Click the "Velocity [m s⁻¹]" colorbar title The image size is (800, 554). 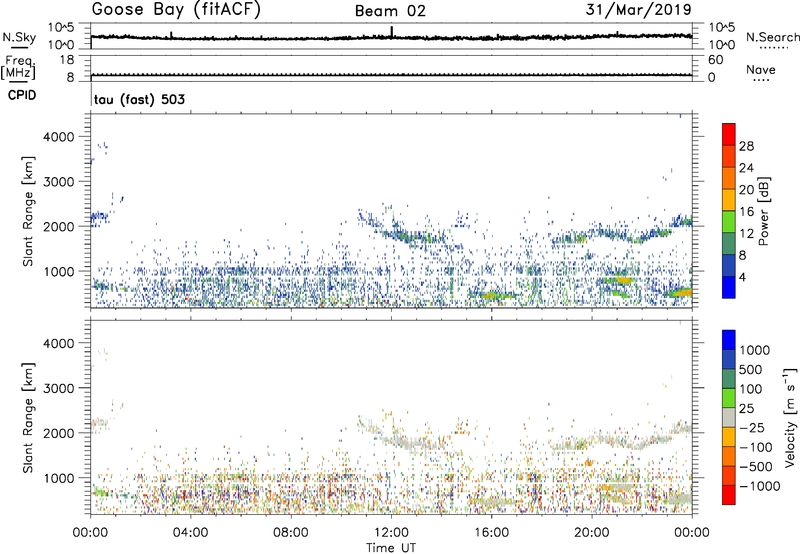point(790,418)
